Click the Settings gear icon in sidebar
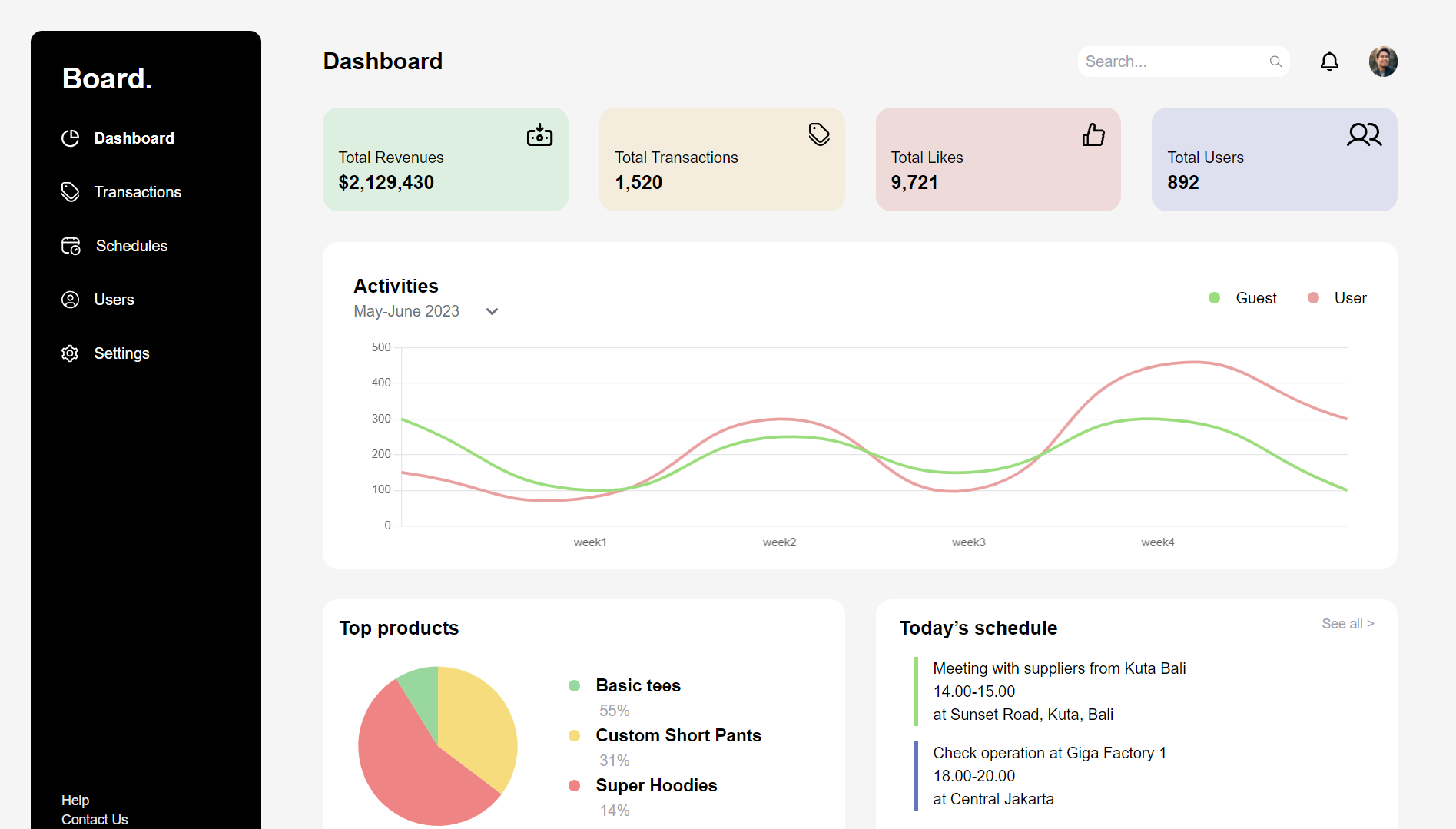 click(70, 353)
